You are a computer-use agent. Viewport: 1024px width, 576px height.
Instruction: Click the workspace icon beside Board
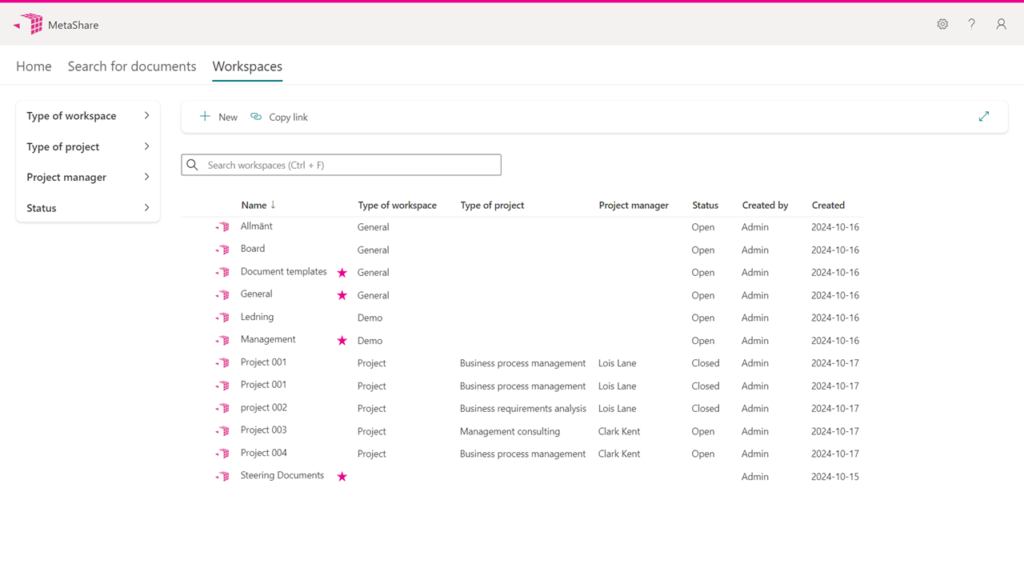coord(222,250)
